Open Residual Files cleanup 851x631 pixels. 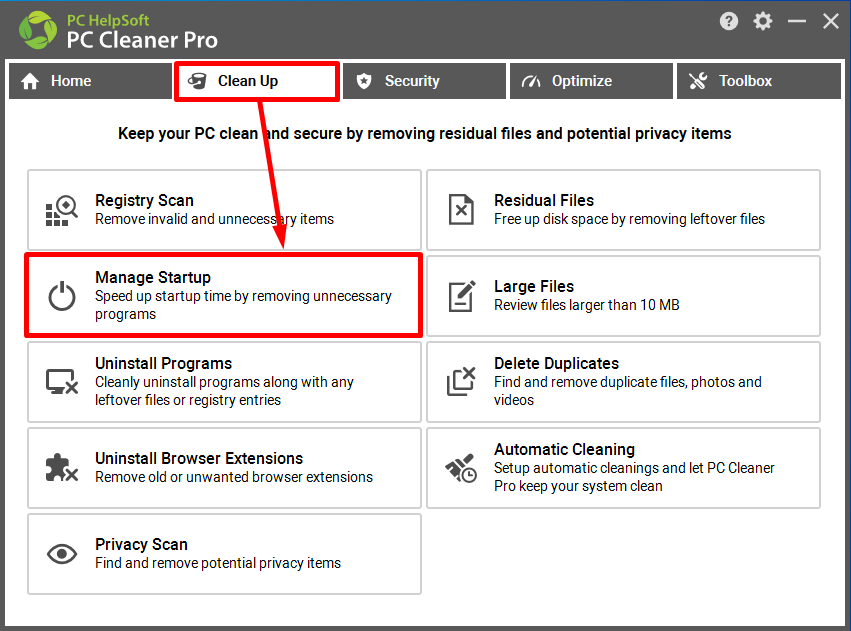point(624,210)
